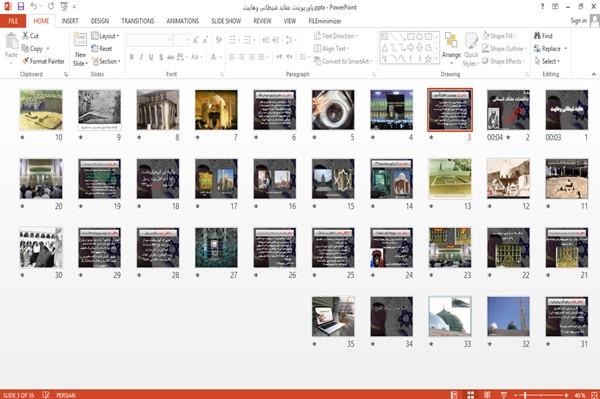Screen dimensions: 600x399
Task: Select slide 35 thumbnail with laptop
Action: pyautogui.click(x=333, y=316)
